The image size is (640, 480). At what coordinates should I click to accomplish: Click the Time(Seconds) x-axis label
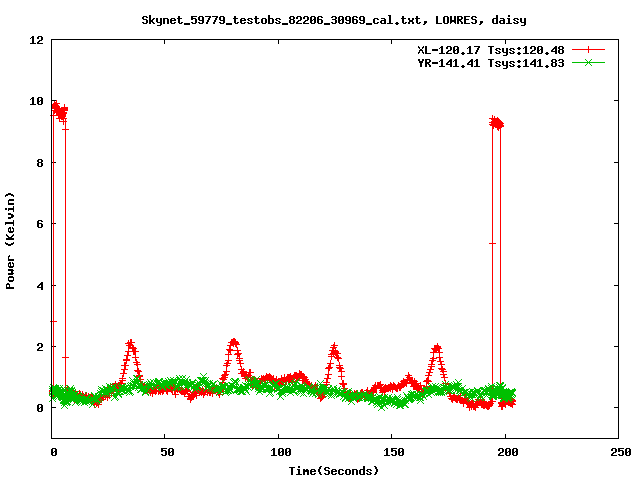[334, 471]
